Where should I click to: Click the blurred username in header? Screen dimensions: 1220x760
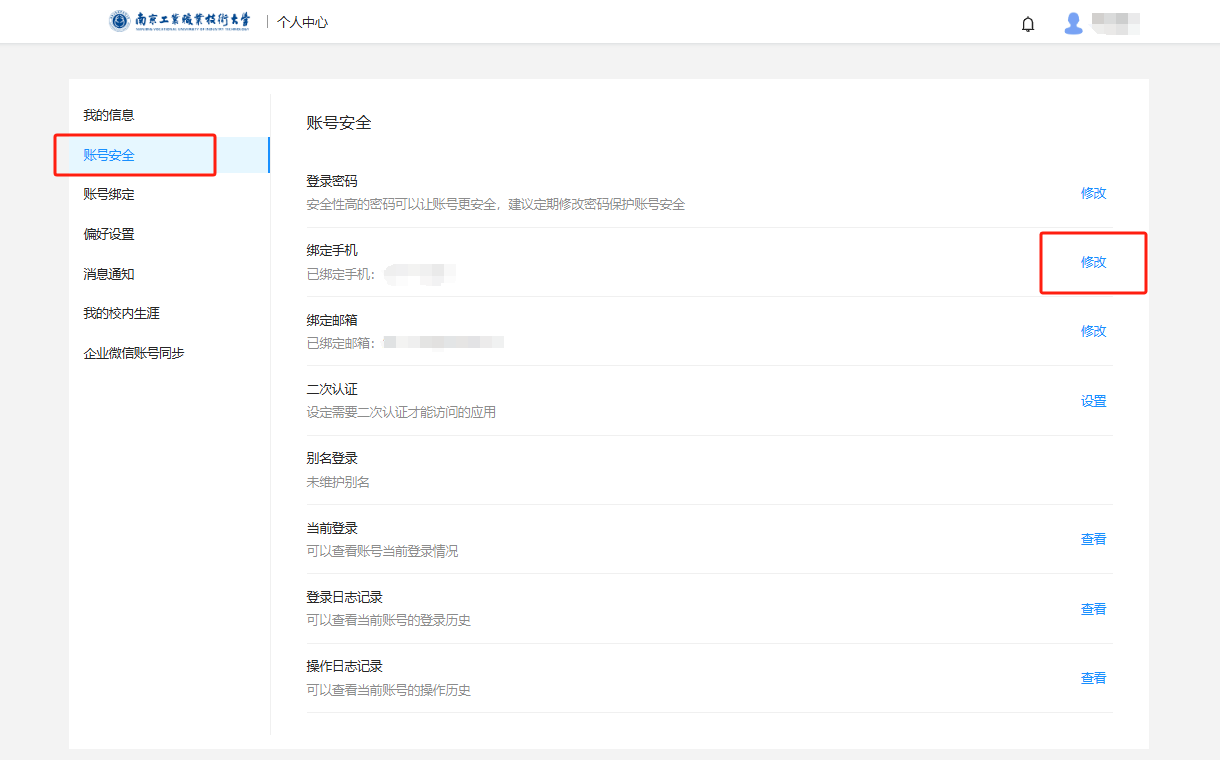pyautogui.click(x=1116, y=23)
